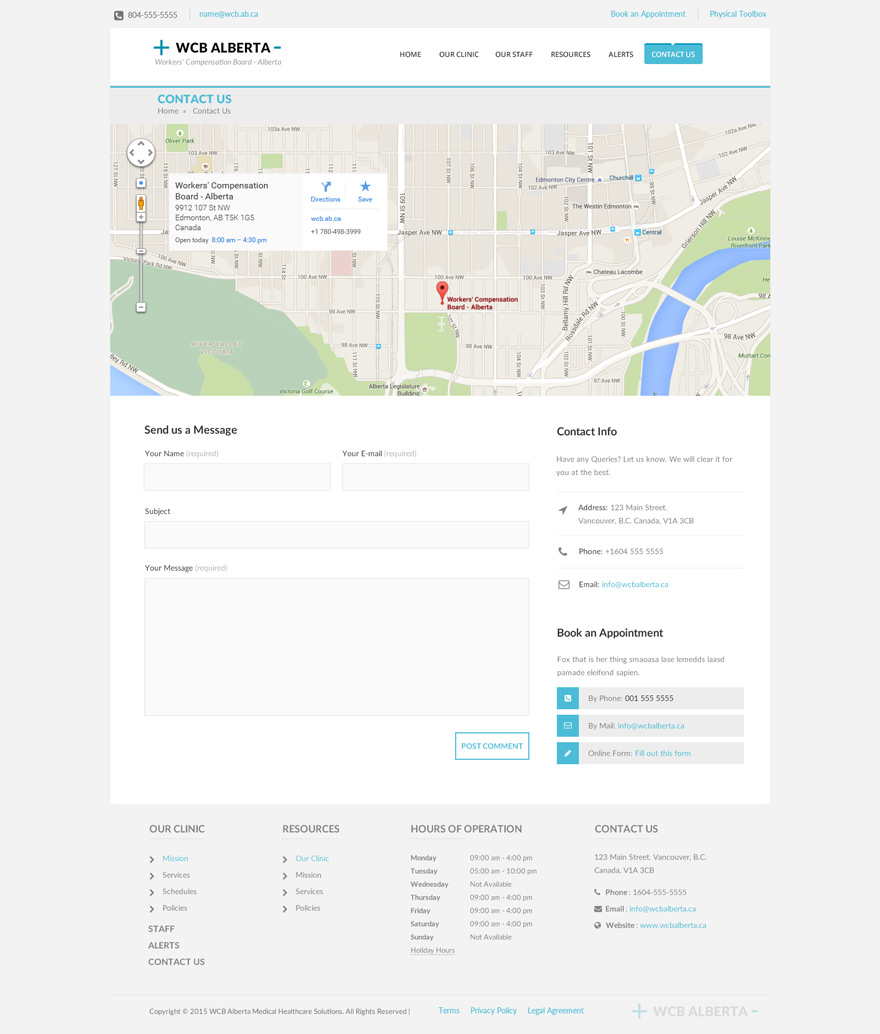Screen dimensions: 880x1034
Task: Click the Online Form pencil icon
Action: (568, 752)
